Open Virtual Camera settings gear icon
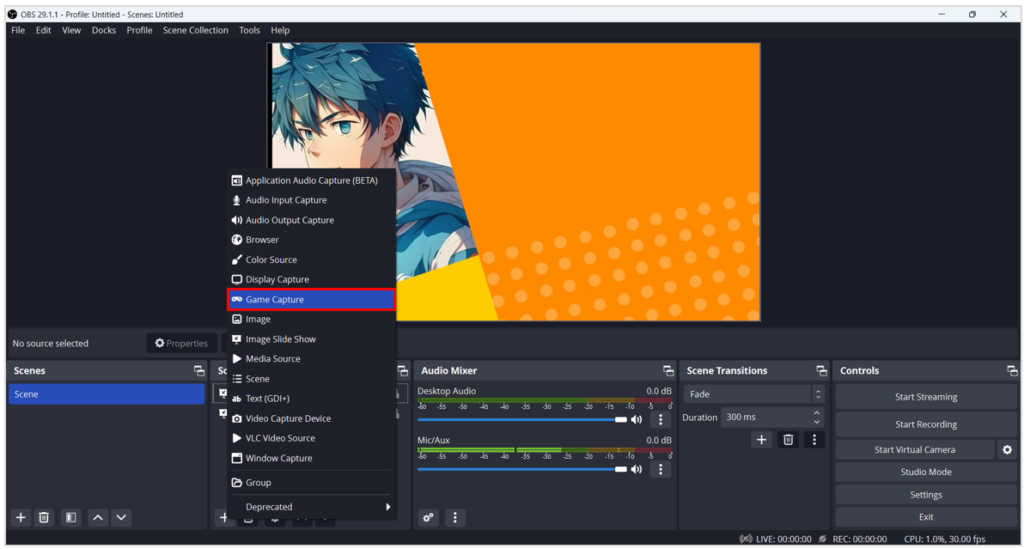The width and height of the screenshot is (1024, 549). (x=1007, y=450)
